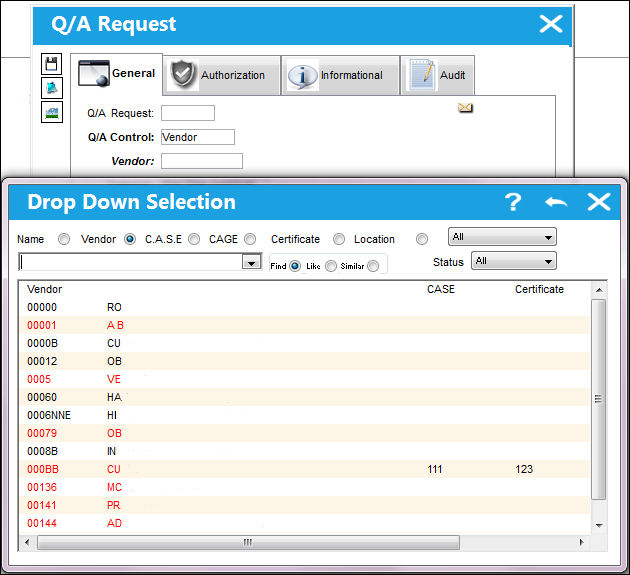Switch to the Informational tab
630x575 pixels.
(340, 75)
